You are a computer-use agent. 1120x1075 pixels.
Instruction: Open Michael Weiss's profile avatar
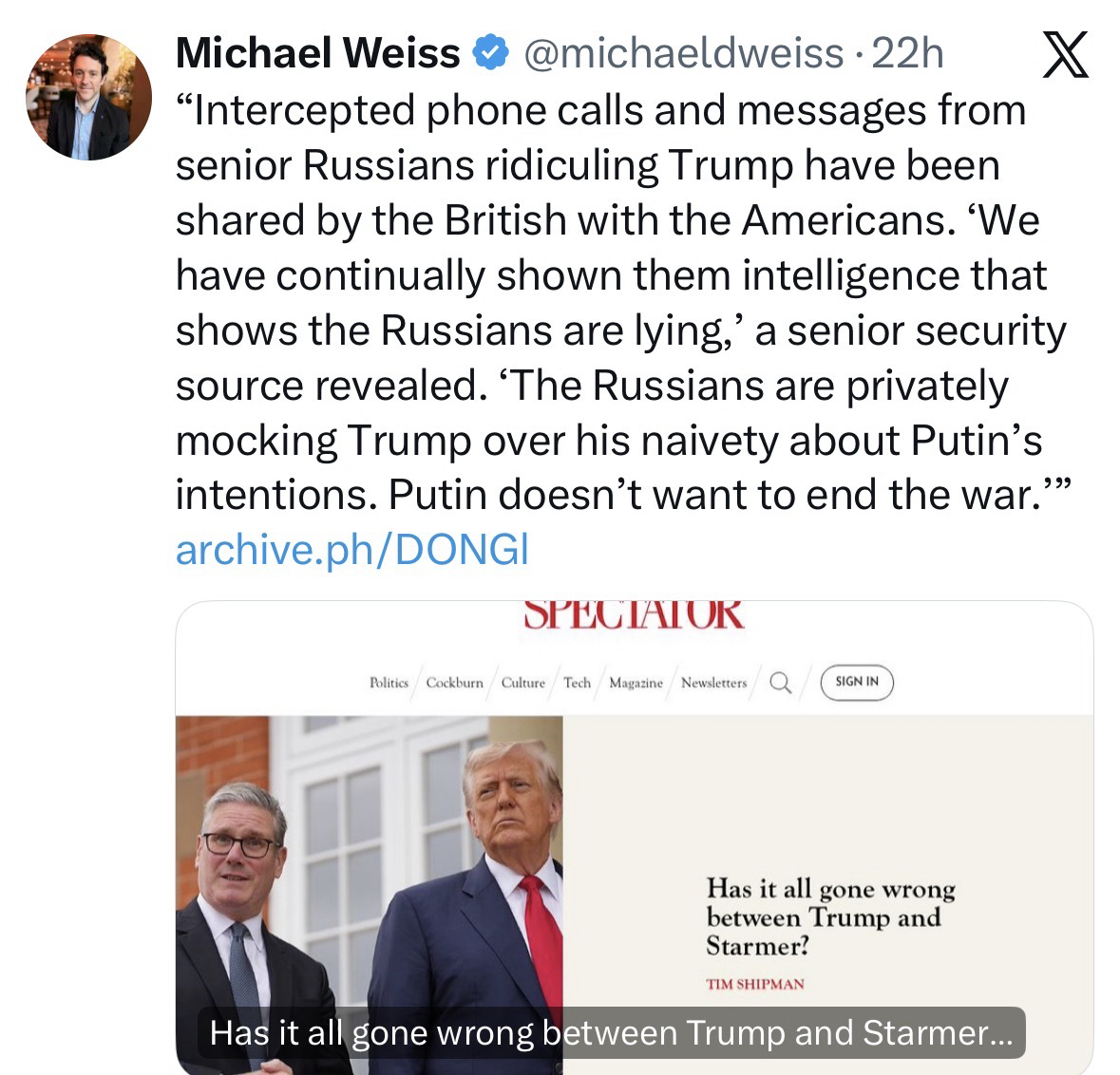(x=88, y=97)
